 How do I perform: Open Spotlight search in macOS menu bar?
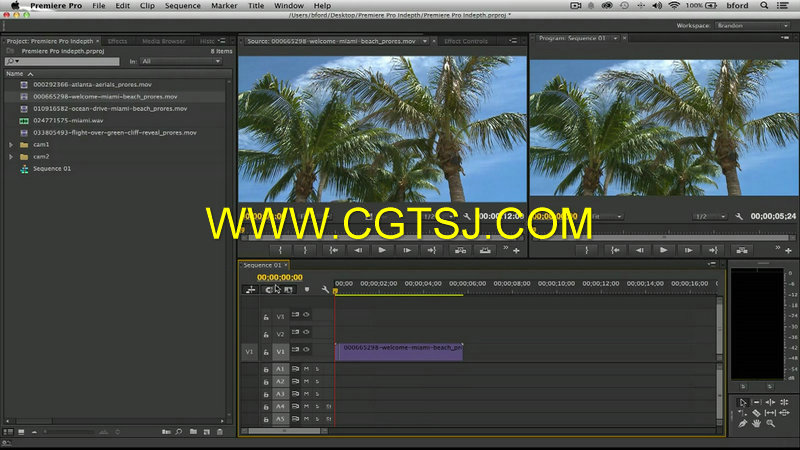click(x=764, y=6)
